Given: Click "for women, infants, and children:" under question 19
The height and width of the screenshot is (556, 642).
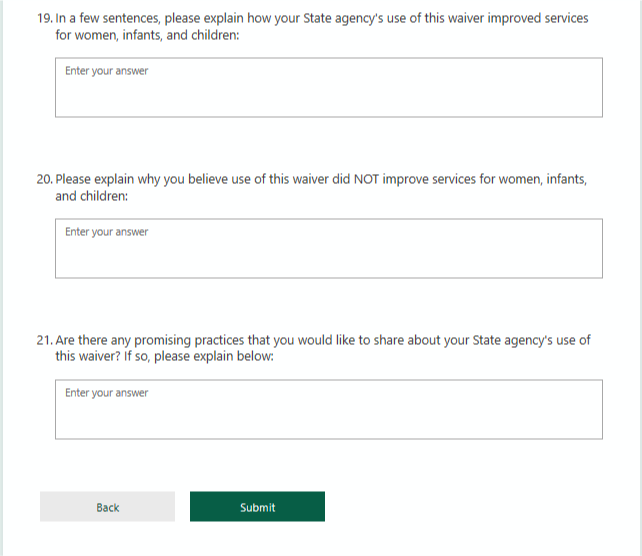Looking at the screenshot, I should click(x=148, y=35).
